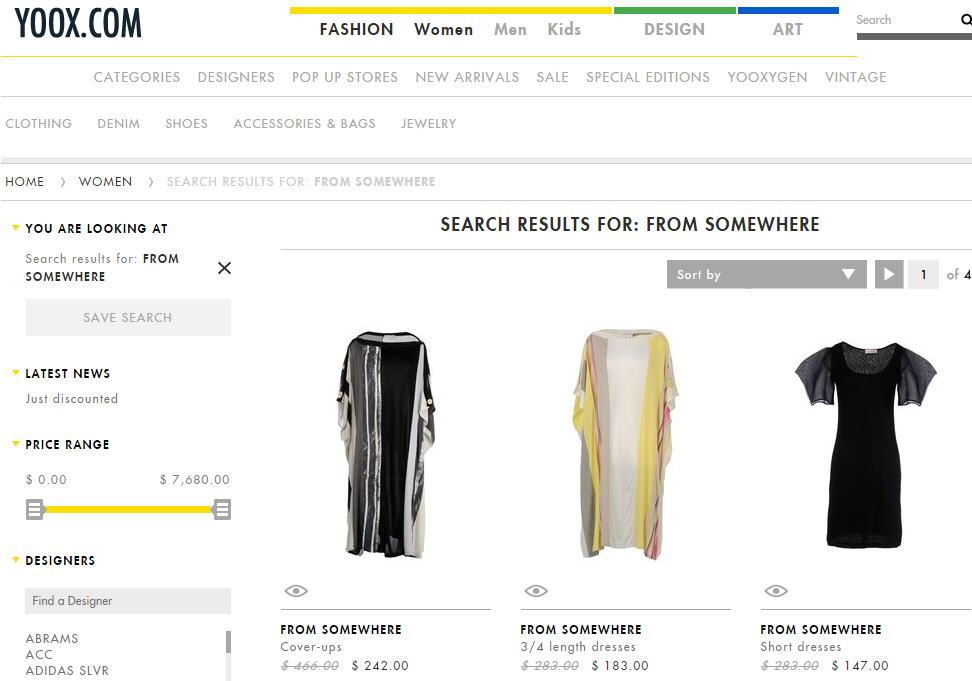Open the SALE menu
This screenshot has width=972, height=681.
coord(552,77)
